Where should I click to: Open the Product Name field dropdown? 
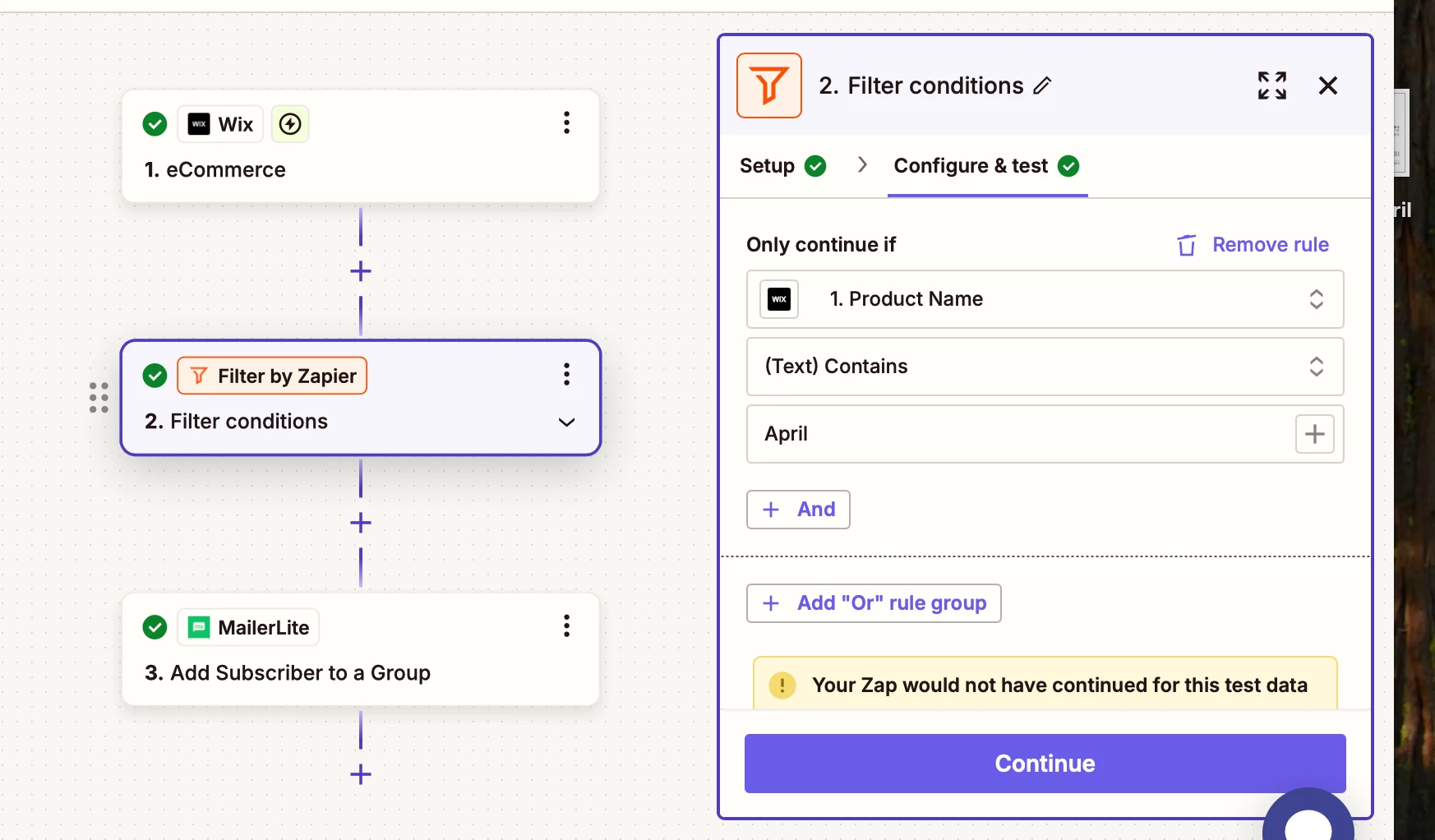1045,299
